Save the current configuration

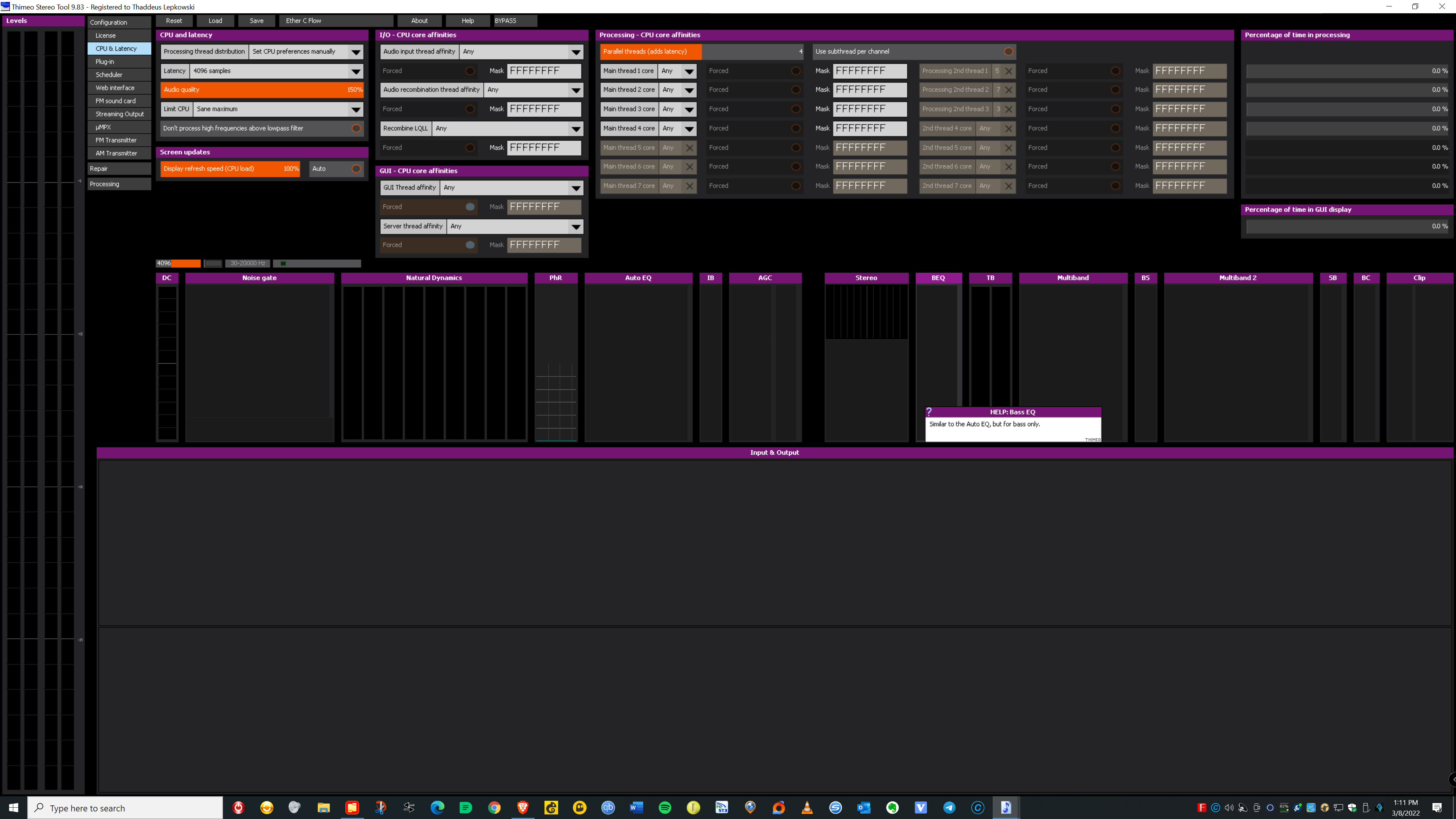click(257, 20)
